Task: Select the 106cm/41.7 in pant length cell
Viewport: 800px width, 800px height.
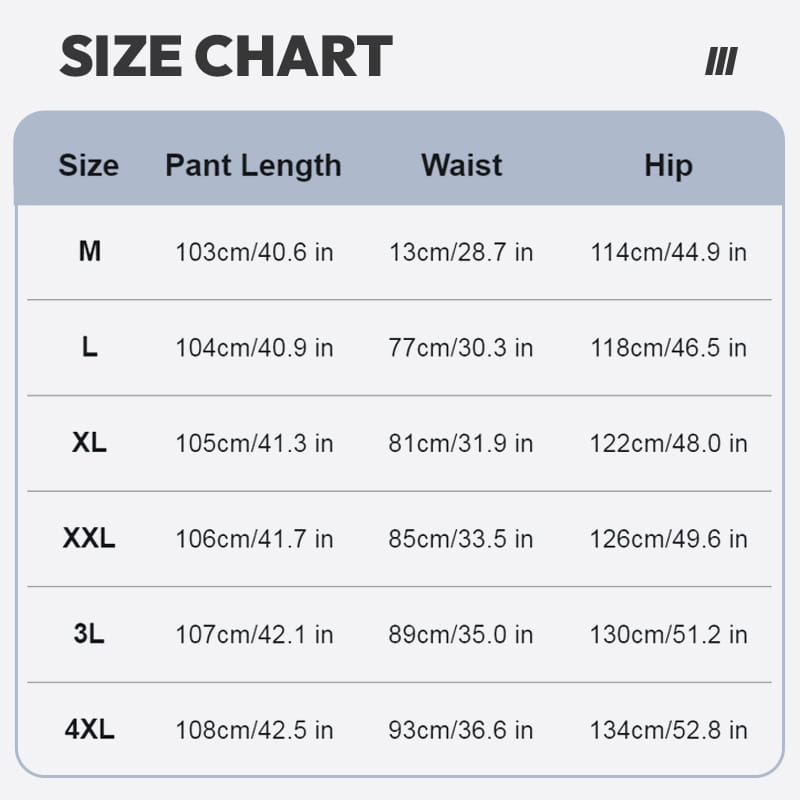Action: (x=254, y=539)
